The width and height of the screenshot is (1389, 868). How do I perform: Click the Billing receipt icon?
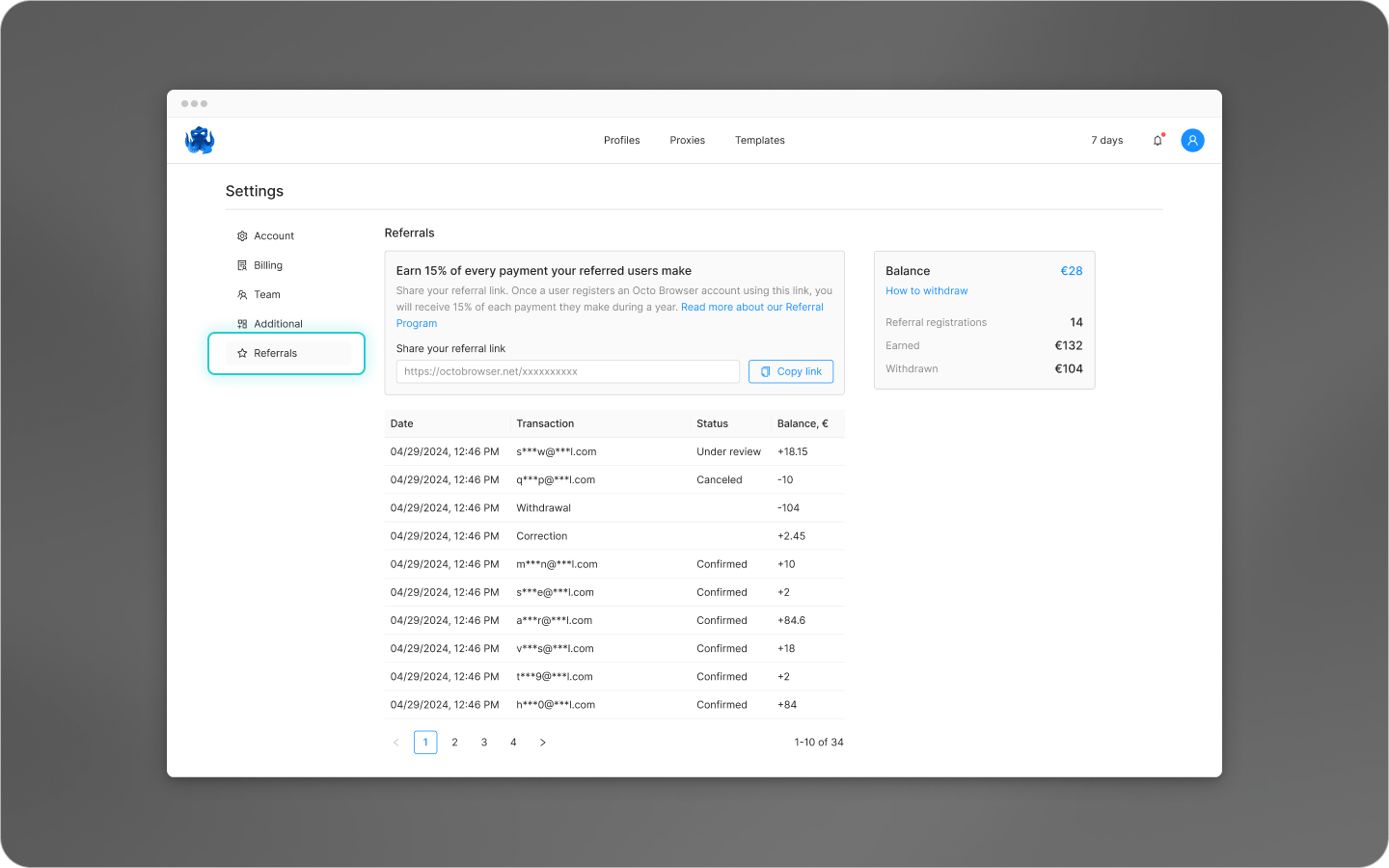coord(241,264)
